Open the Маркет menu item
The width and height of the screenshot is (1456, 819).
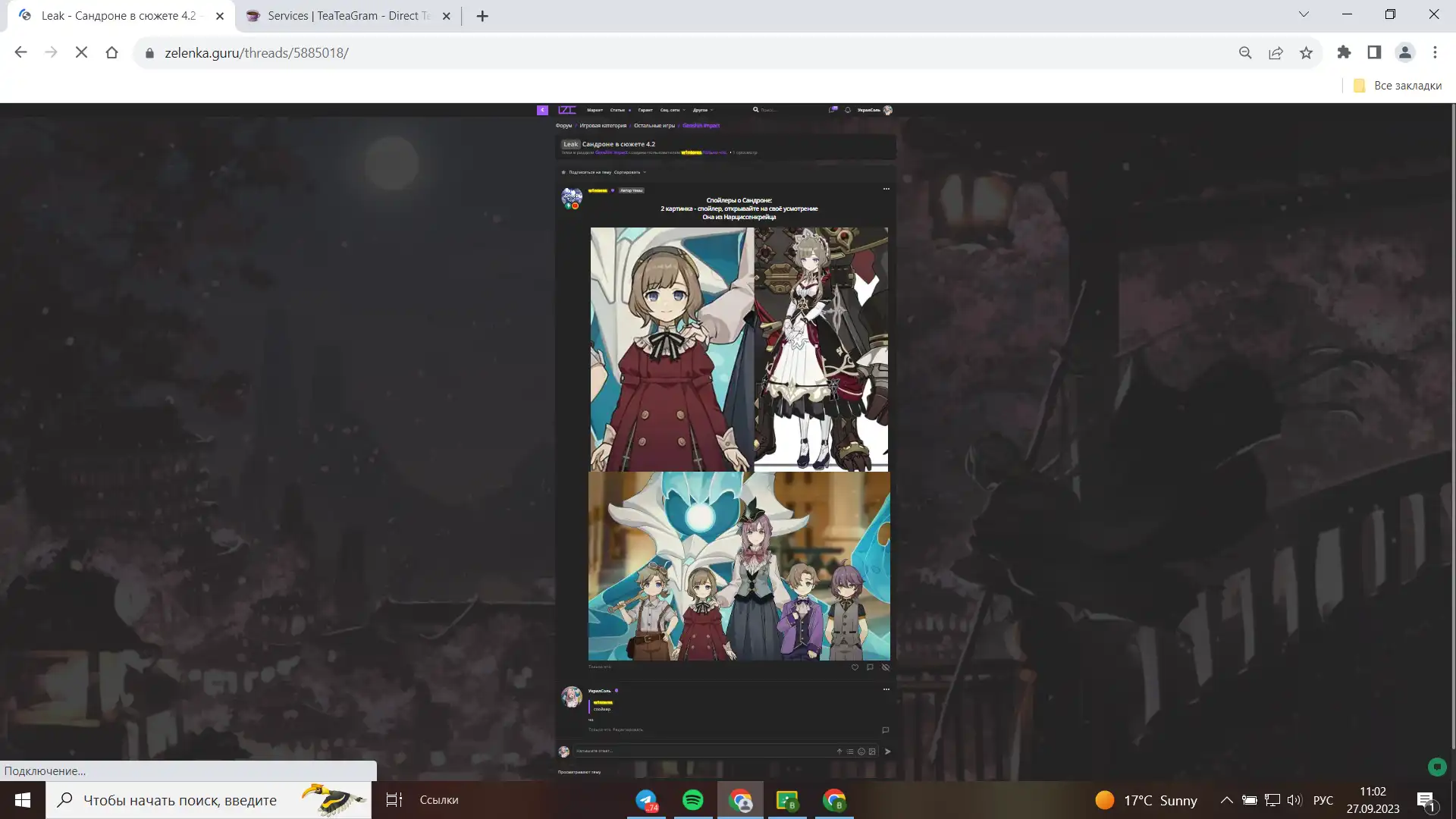tap(595, 110)
